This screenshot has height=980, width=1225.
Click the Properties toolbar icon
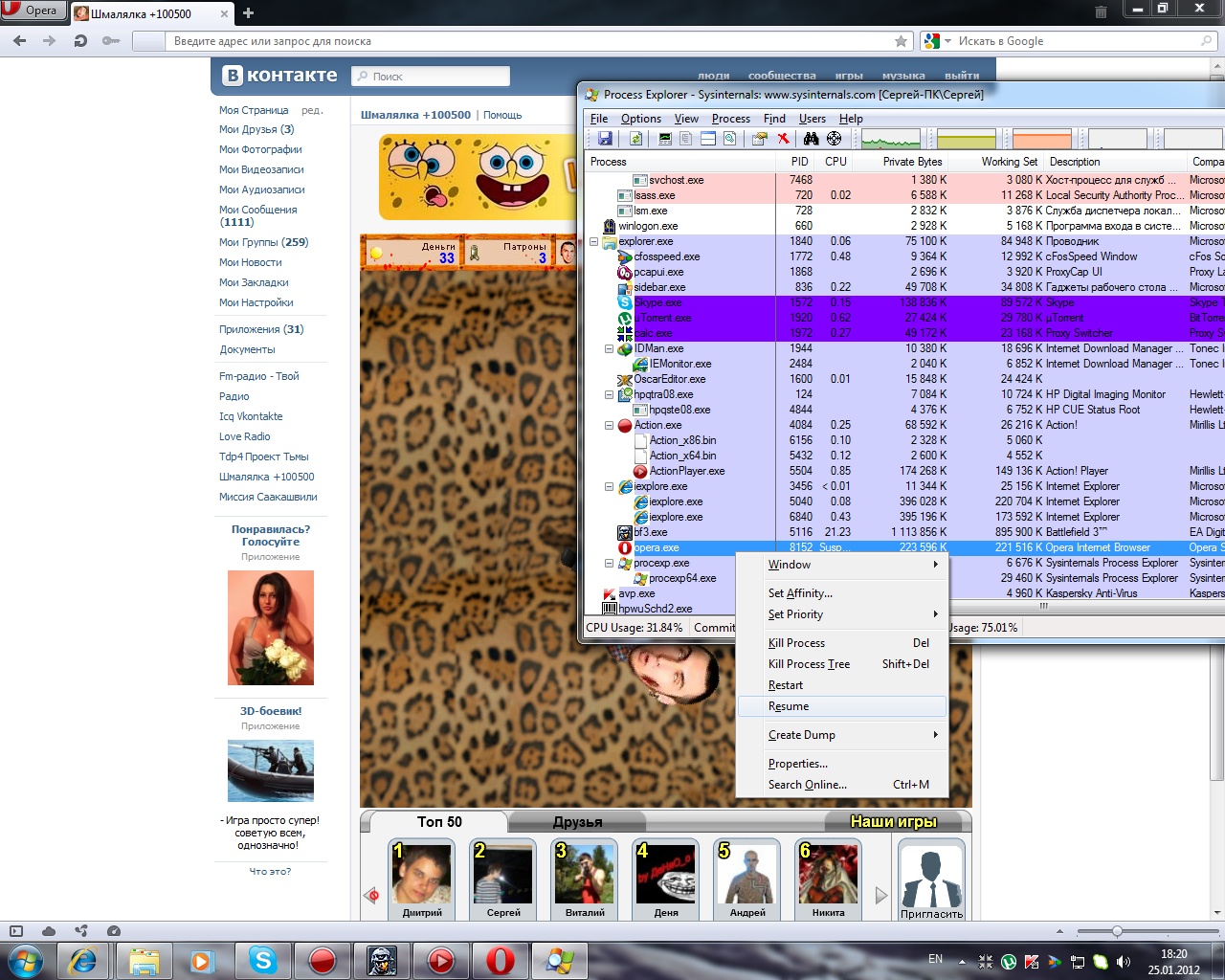(760, 139)
